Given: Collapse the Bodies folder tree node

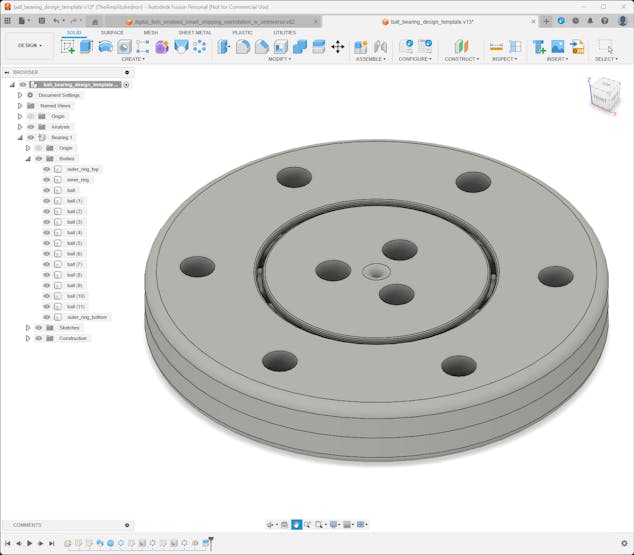Looking at the screenshot, I should [x=28, y=158].
